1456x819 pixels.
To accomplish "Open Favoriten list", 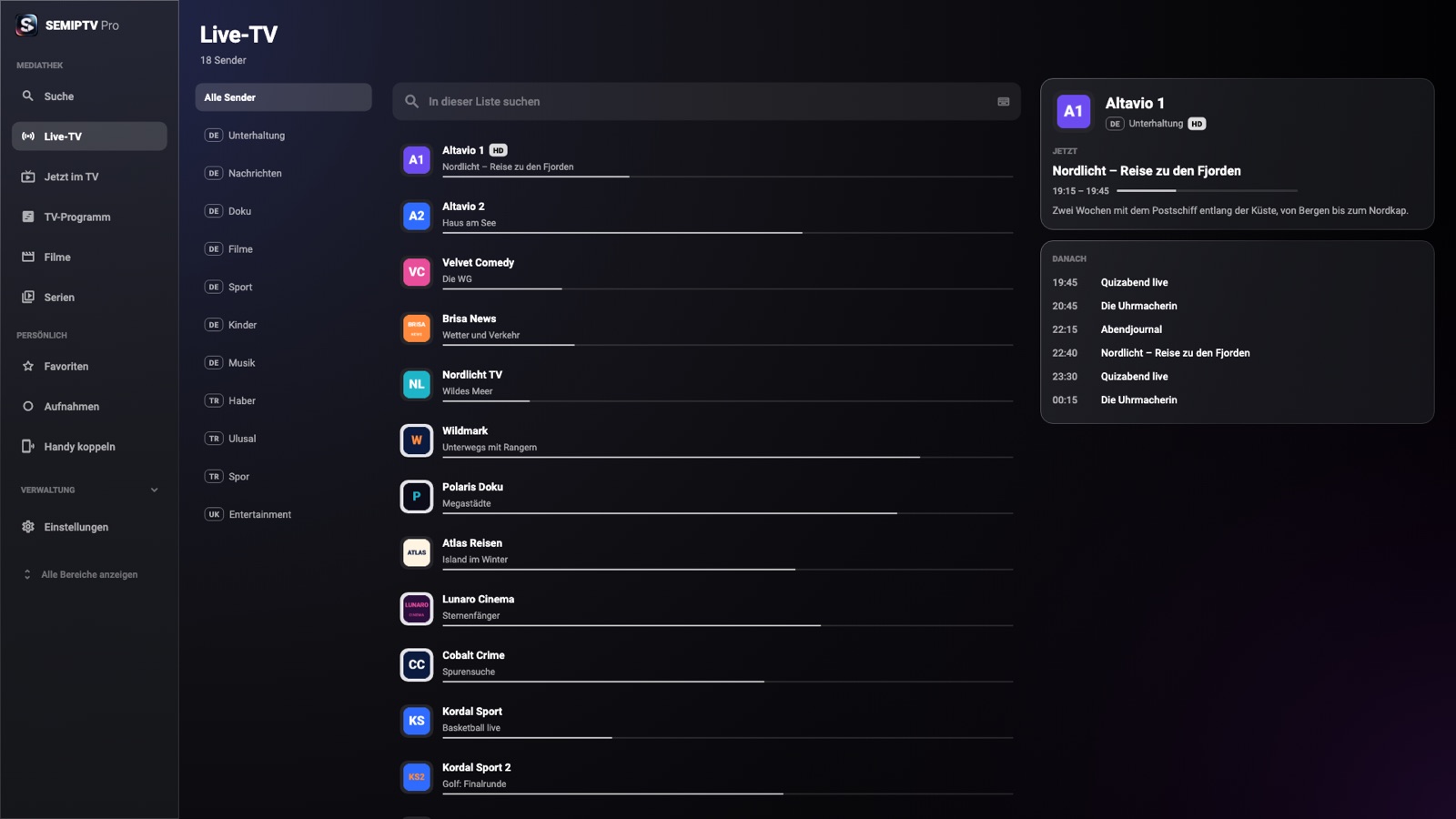I will (x=89, y=366).
